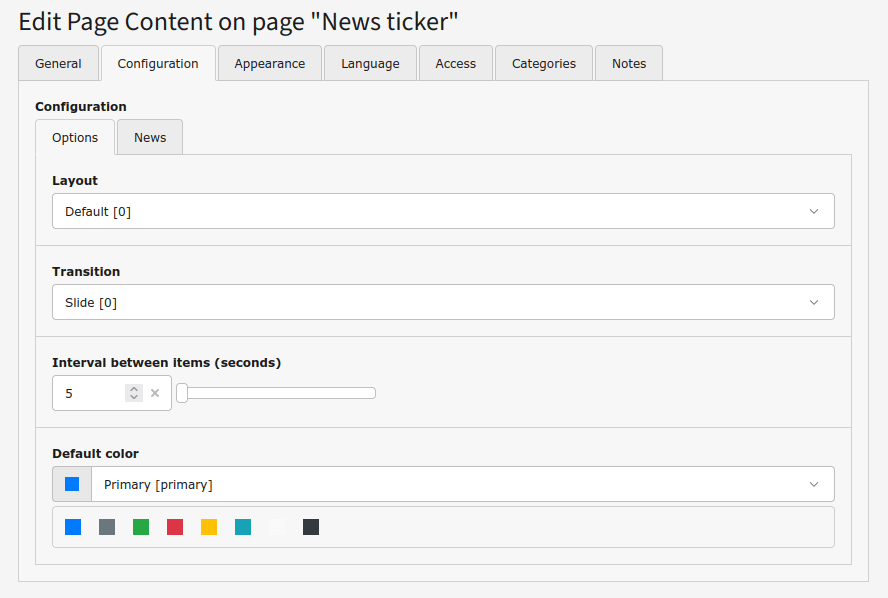Pick the blue color swatch
The image size is (888, 598).
73,527
